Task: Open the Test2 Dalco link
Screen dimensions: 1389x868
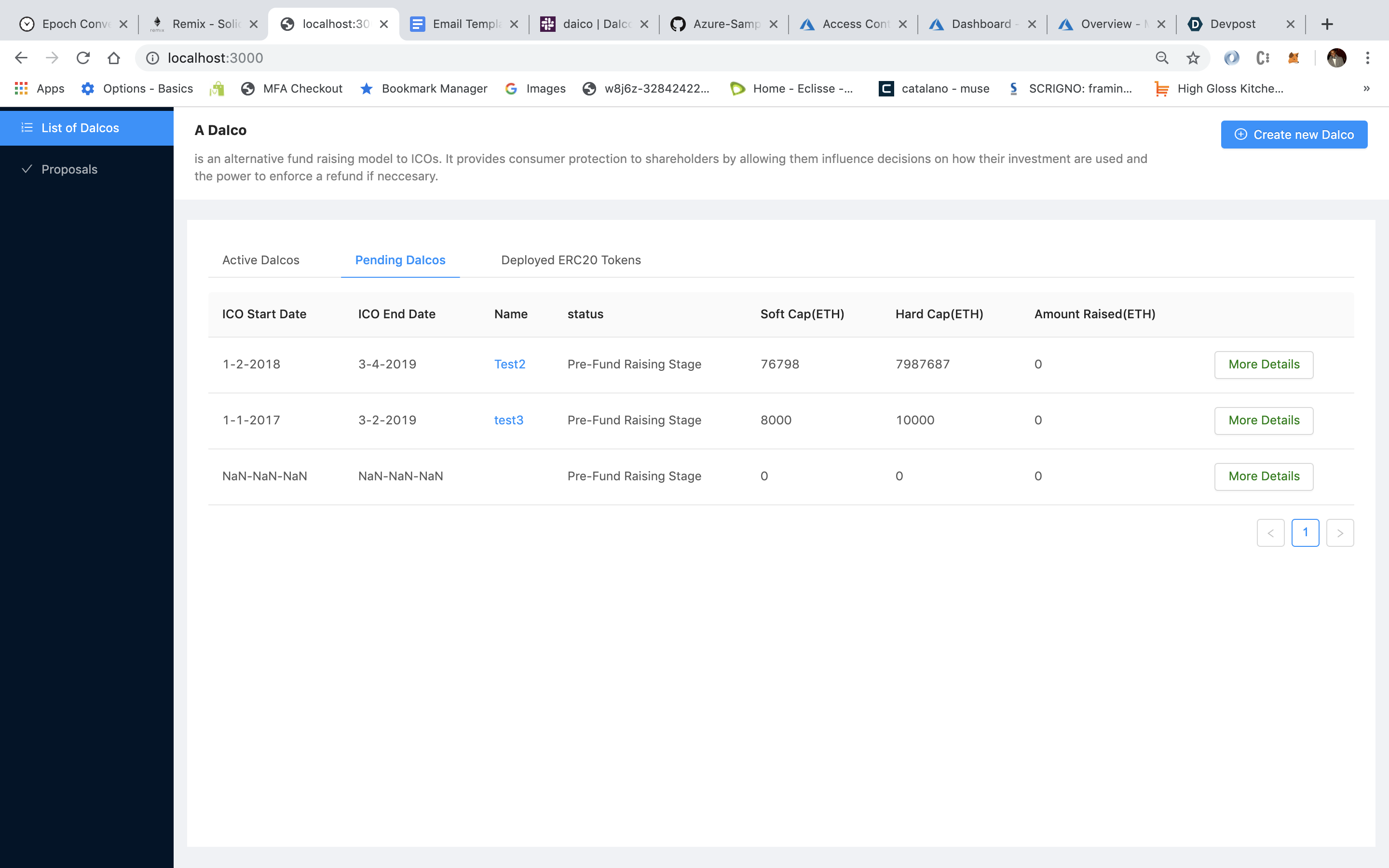Action: tap(509, 364)
